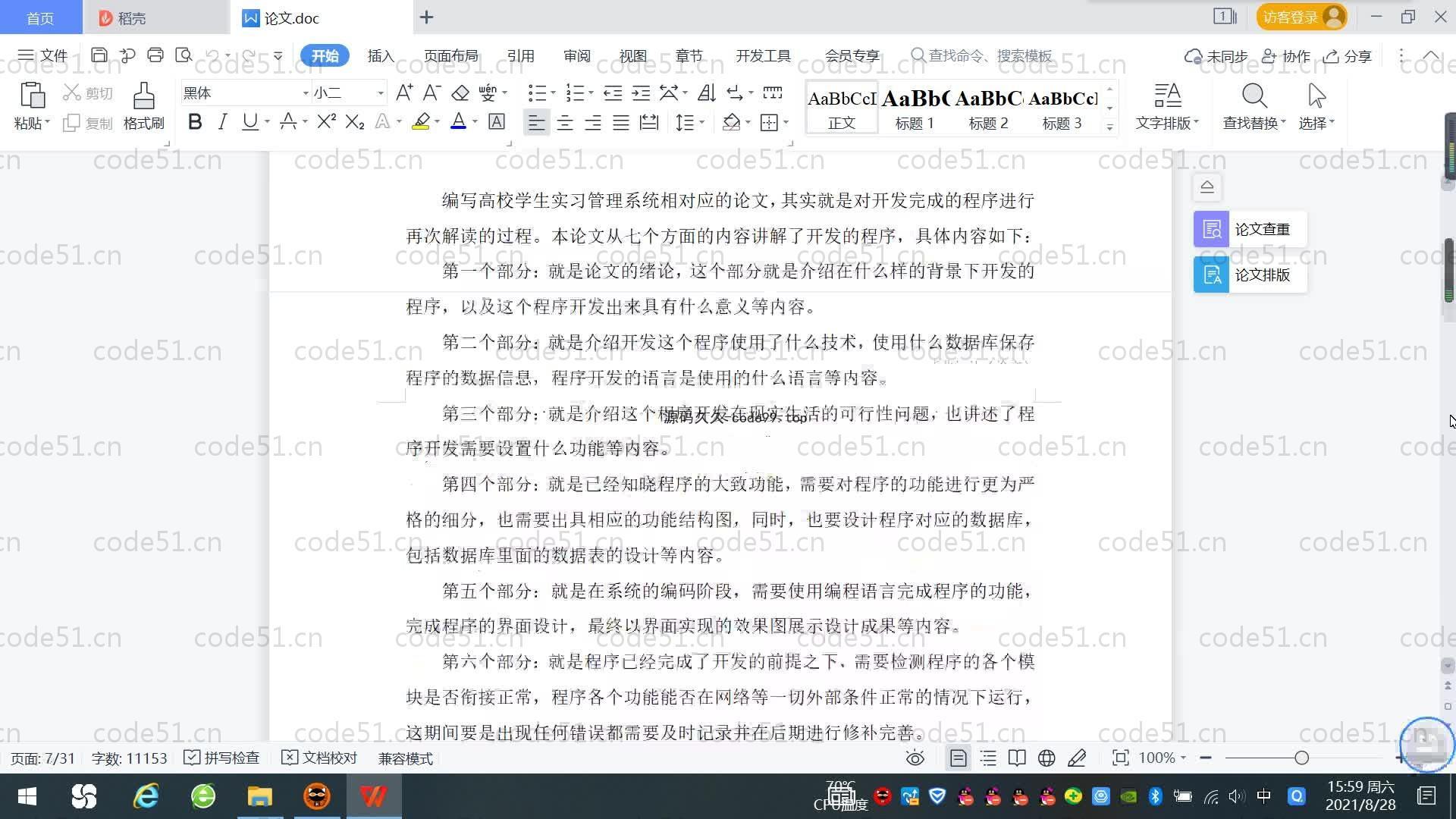Click the command search field
The height and width of the screenshot is (819, 1456).
(x=981, y=55)
